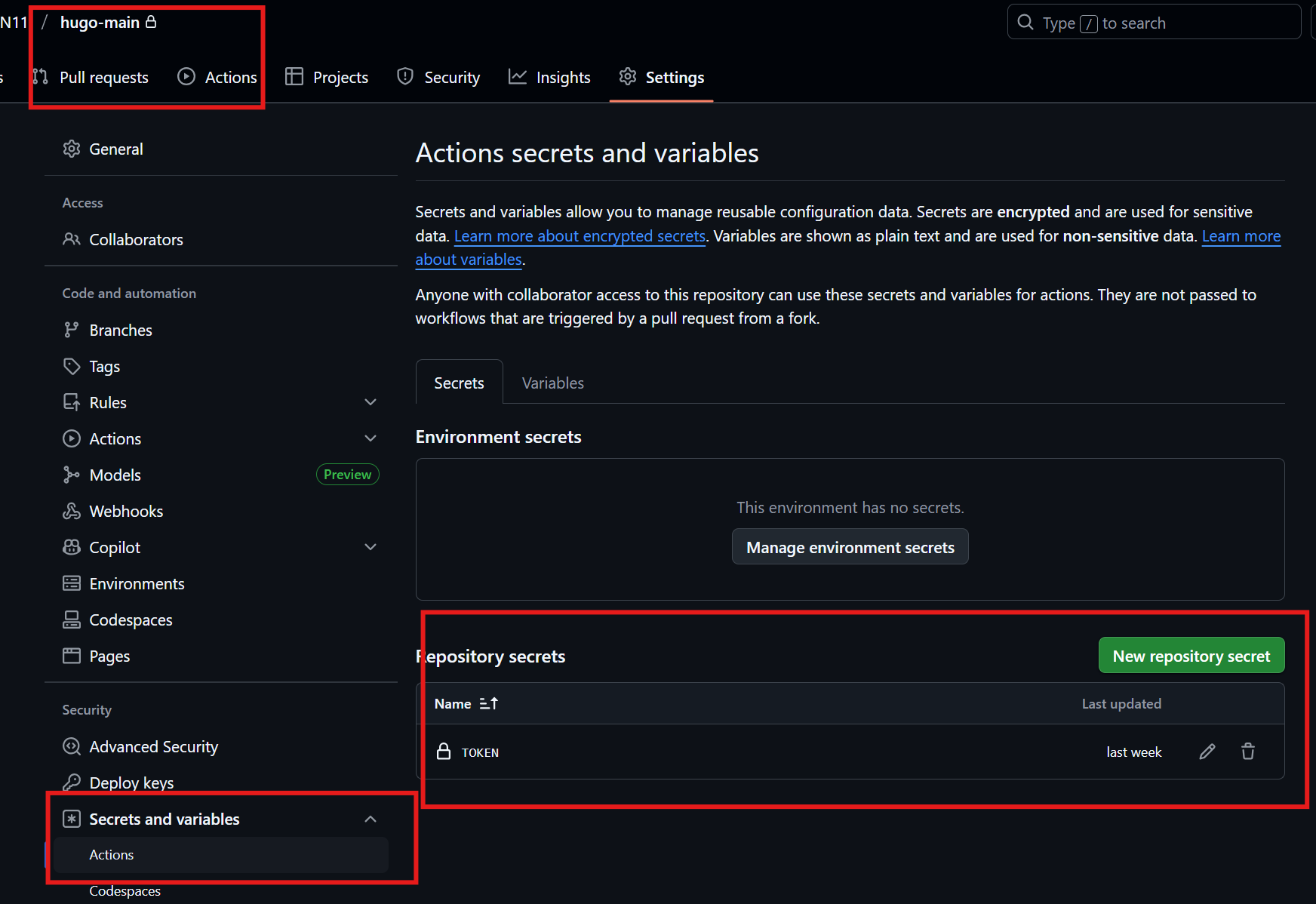Click the search magnifier icon
This screenshot has height=904, width=1316.
coord(1025,23)
